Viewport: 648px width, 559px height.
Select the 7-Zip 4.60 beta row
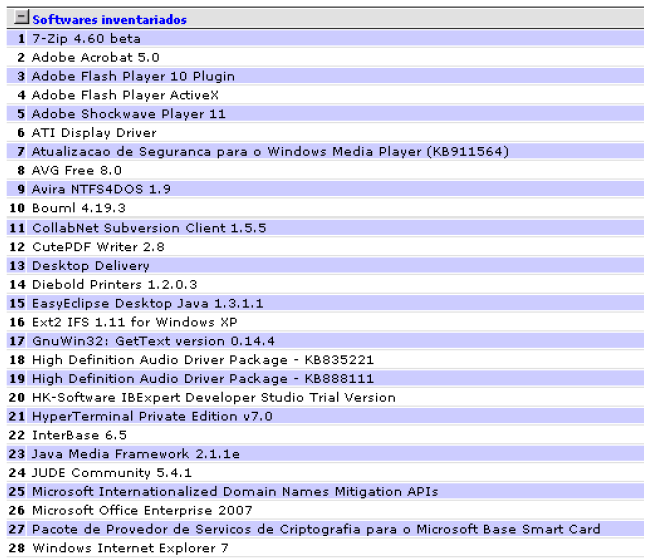[x=325, y=38]
